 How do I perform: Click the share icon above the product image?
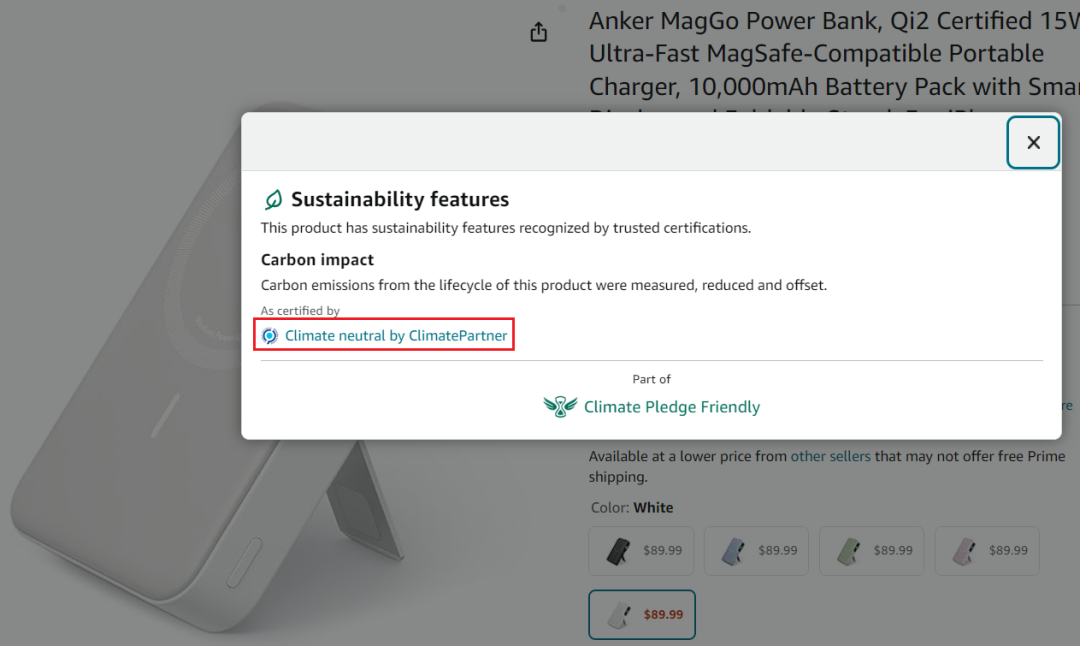coord(539,32)
